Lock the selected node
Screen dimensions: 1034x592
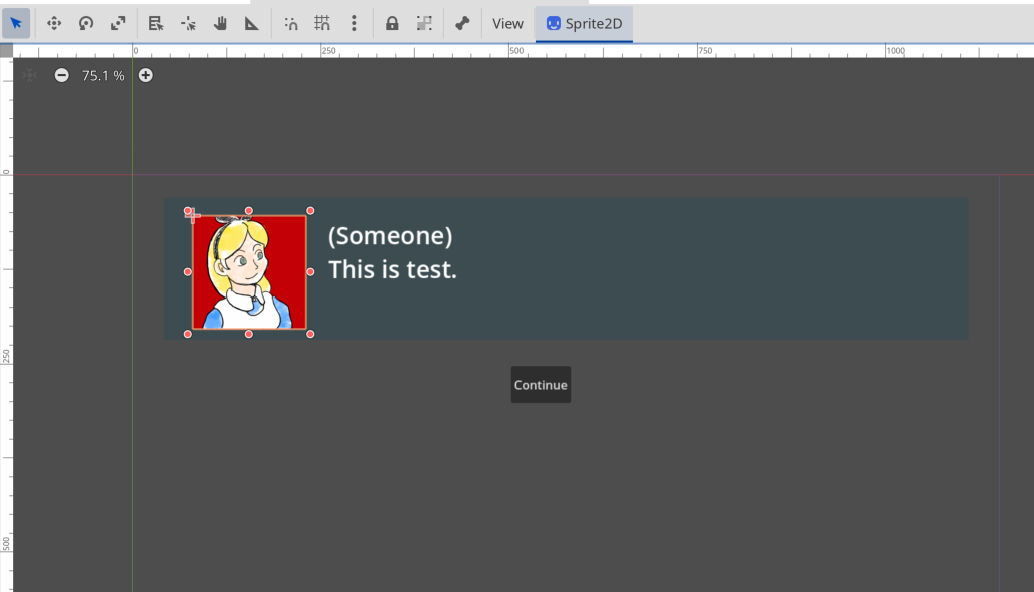[392, 24]
